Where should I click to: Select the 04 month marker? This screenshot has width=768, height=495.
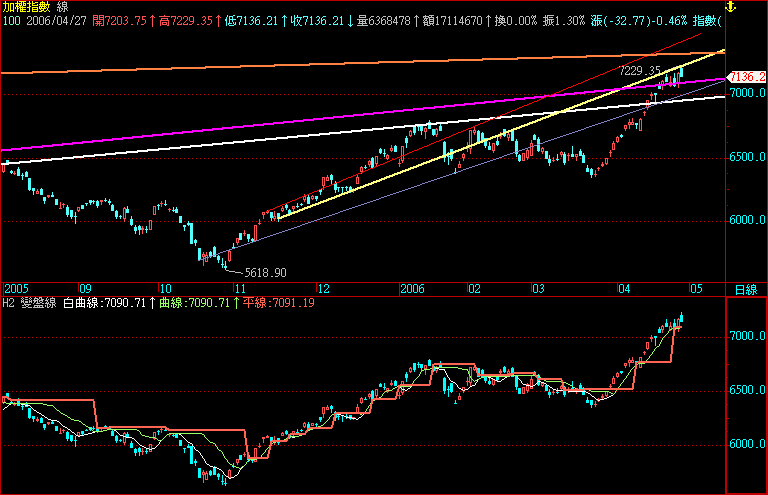(624, 289)
